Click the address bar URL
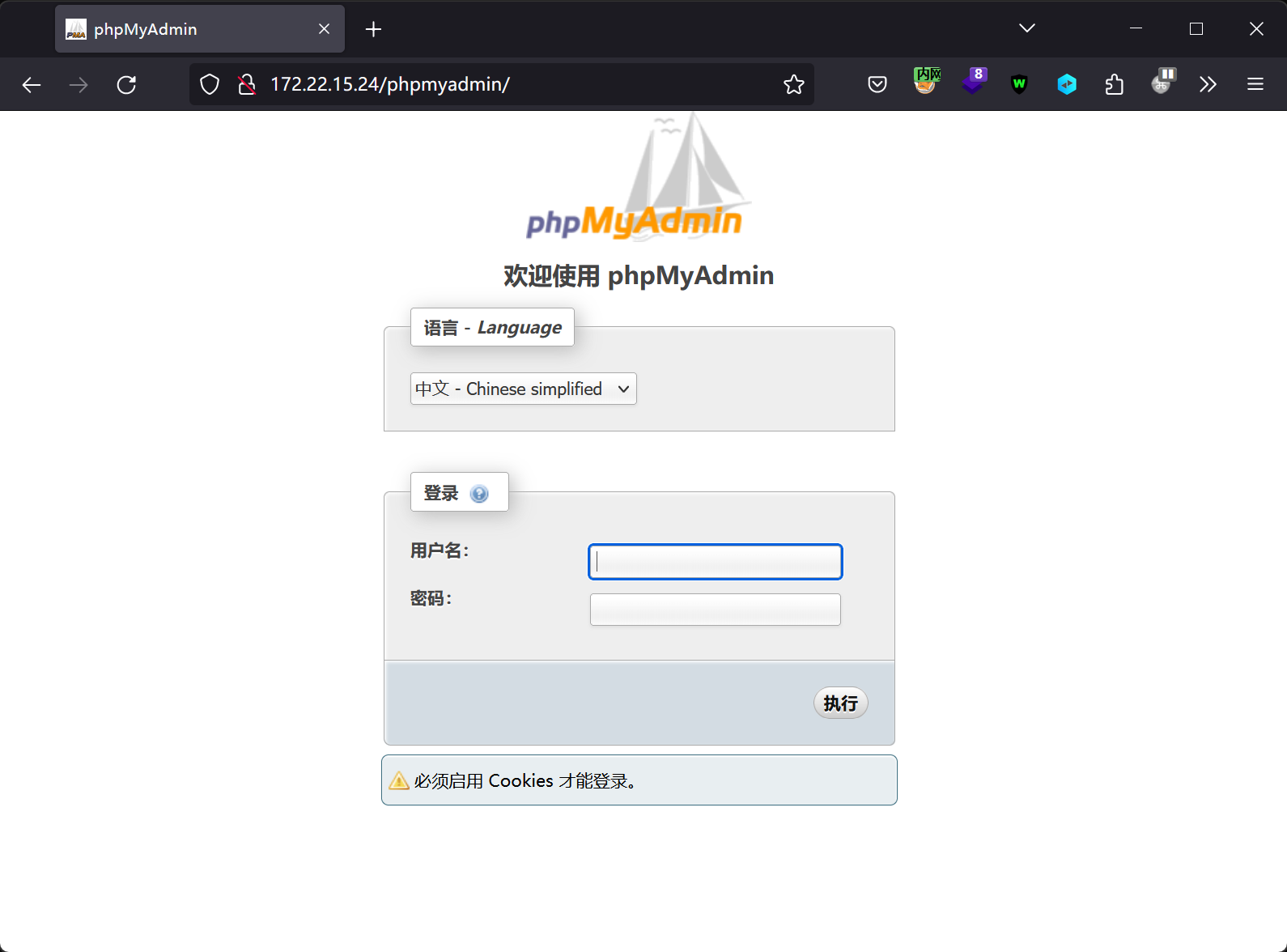Screen dimensions: 1287x952 point(390,84)
